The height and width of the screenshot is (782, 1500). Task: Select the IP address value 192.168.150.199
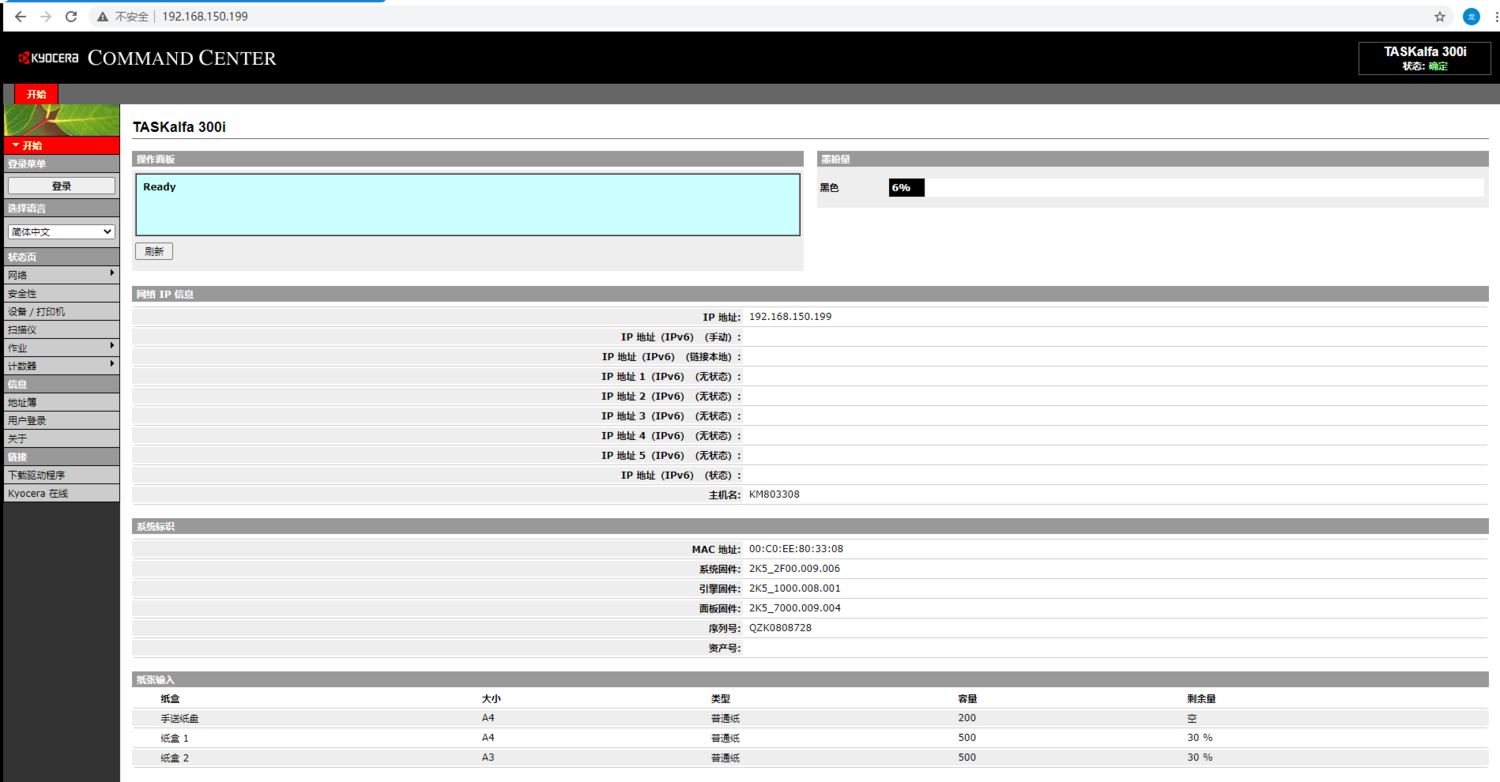tap(790, 317)
